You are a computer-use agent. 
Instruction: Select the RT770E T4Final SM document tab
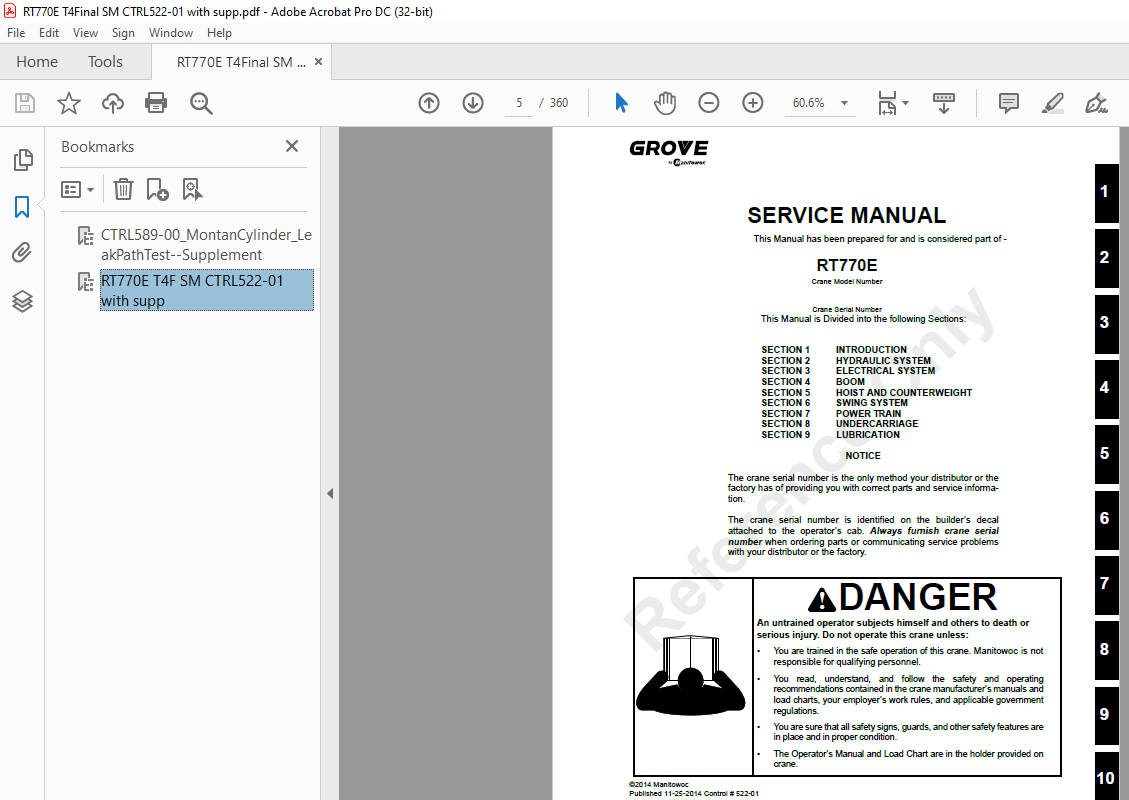(241, 62)
